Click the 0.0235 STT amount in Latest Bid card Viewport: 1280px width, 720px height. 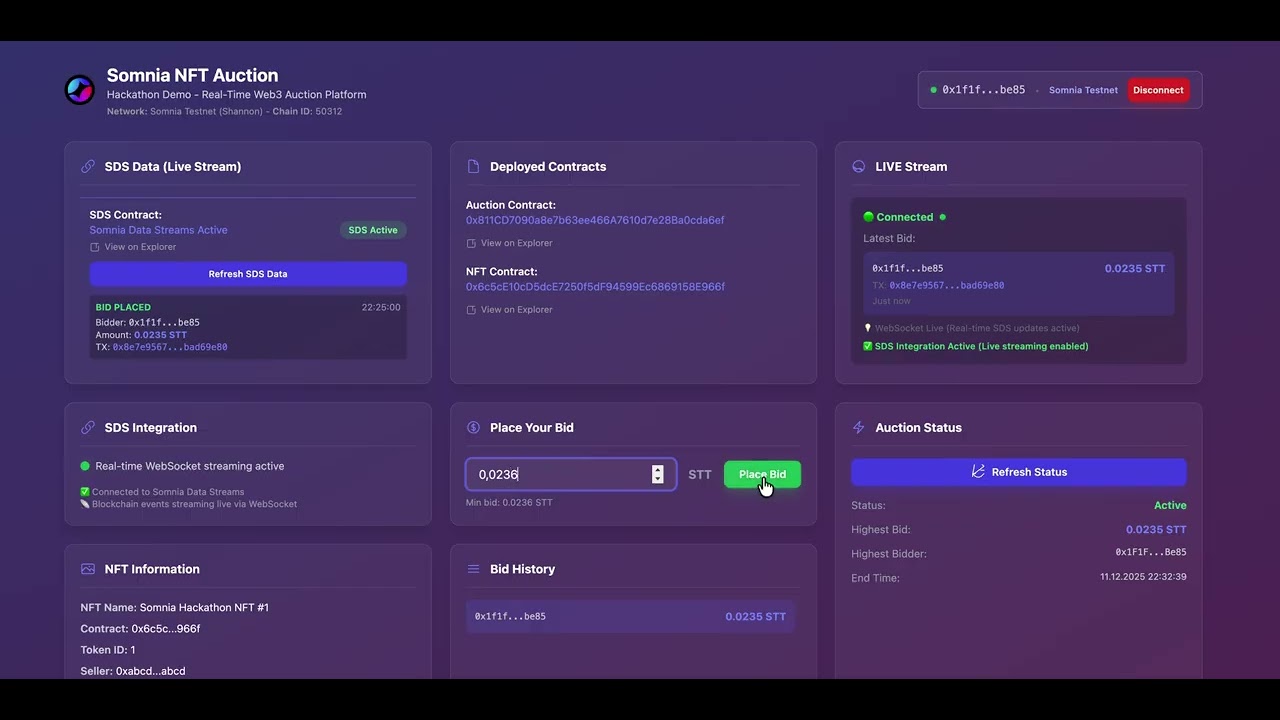tap(1135, 269)
